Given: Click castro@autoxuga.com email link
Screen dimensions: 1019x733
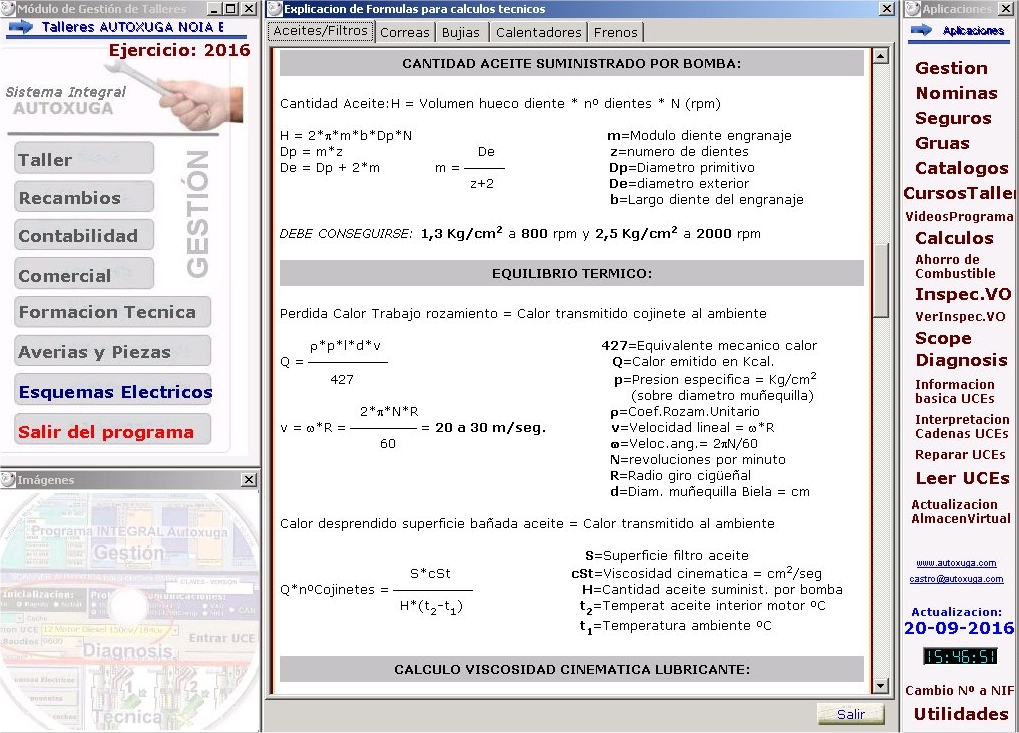Looking at the screenshot, I should (956, 579).
